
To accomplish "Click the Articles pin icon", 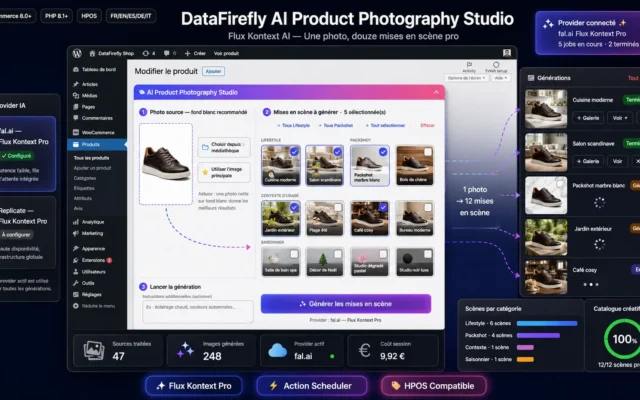I will tap(76, 84).
